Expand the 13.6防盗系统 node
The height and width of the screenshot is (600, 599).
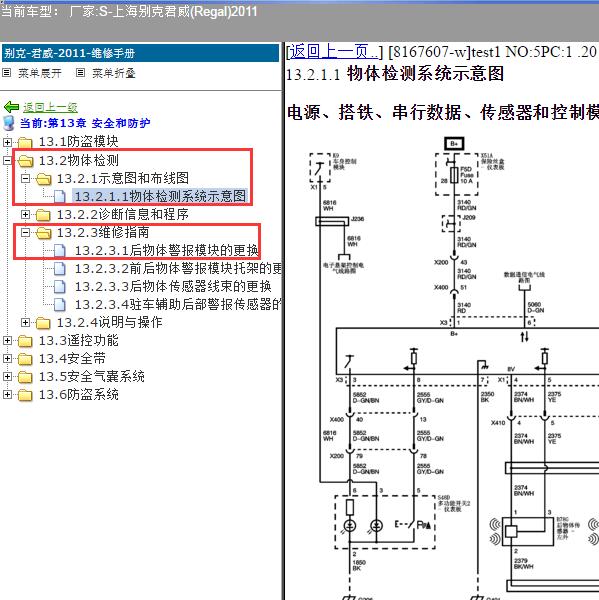click(7, 395)
